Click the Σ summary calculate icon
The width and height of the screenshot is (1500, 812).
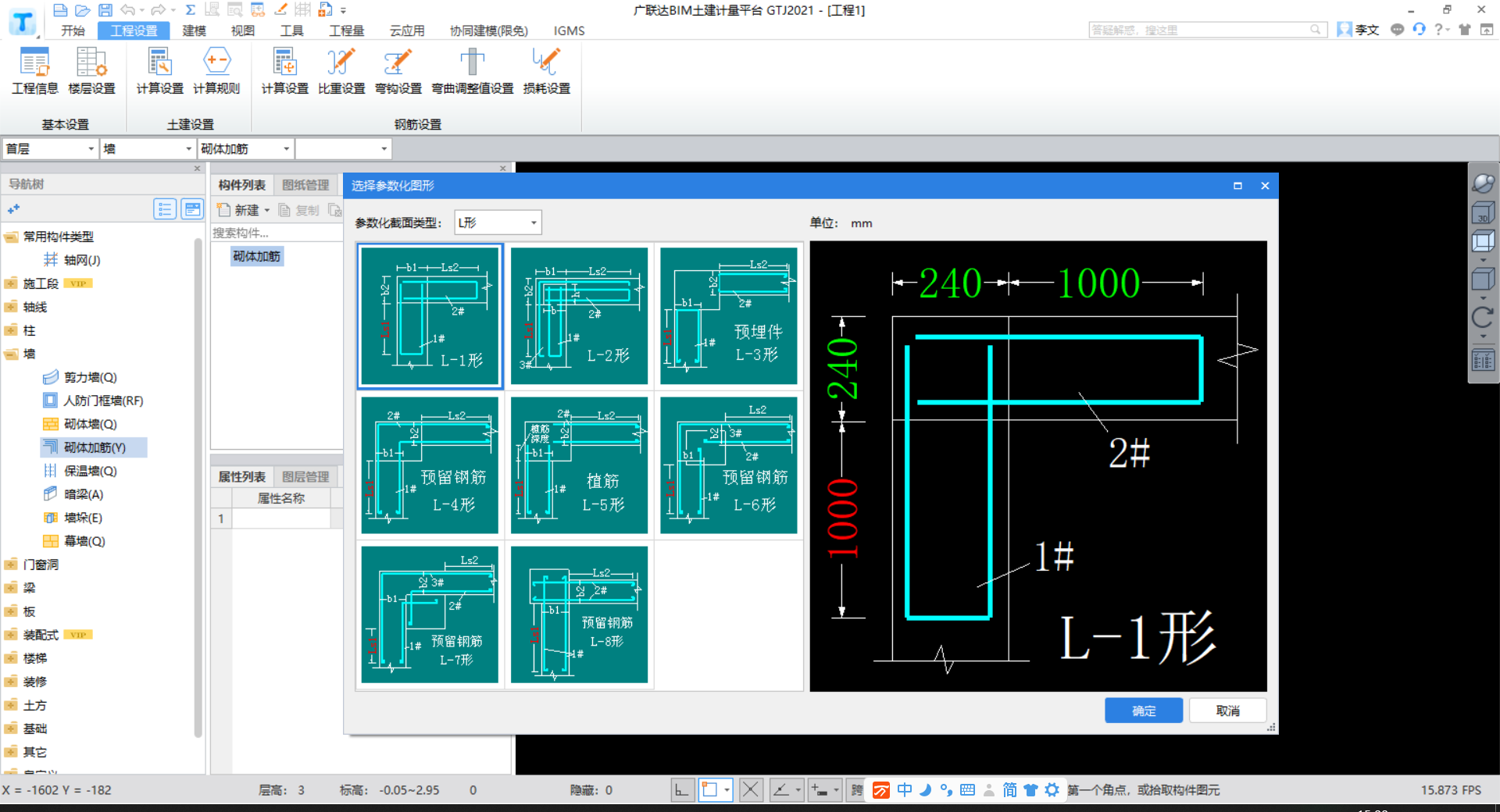[x=190, y=10]
